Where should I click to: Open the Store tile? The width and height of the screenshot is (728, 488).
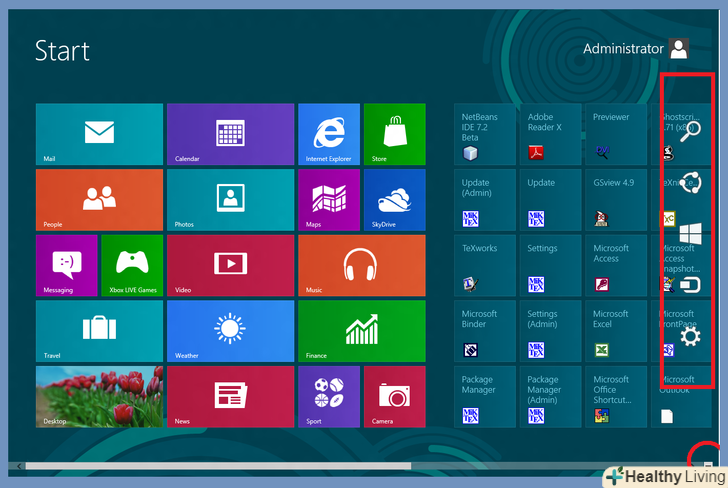click(394, 134)
